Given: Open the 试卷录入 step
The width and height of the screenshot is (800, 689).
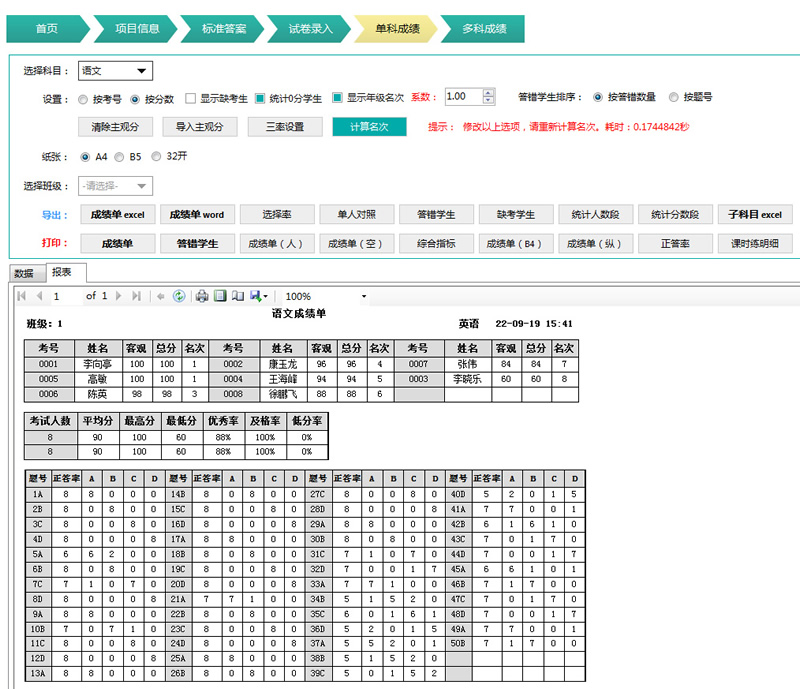Looking at the screenshot, I should click(310, 29).
